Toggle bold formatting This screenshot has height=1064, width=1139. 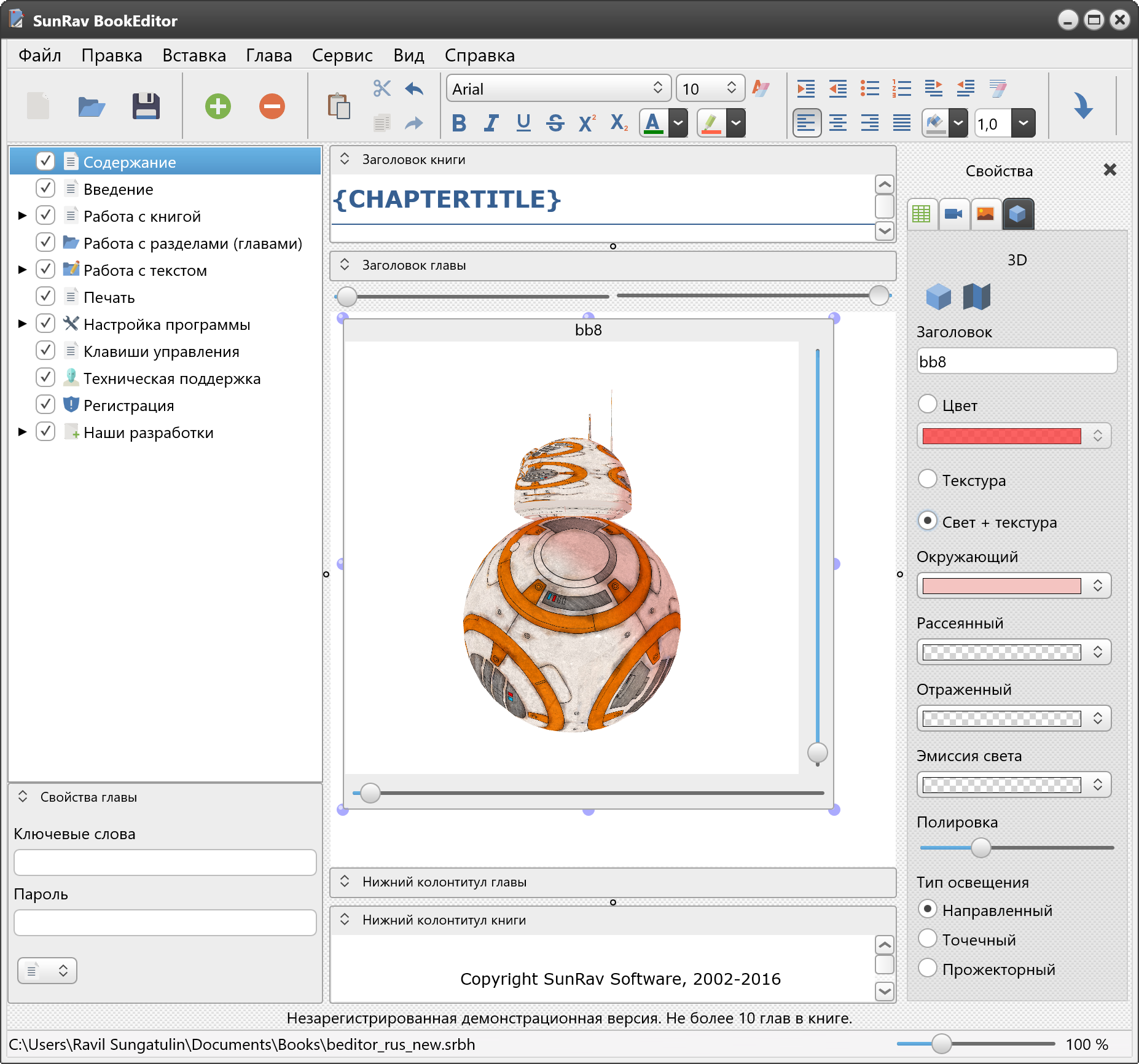click(x=459, y=123)
